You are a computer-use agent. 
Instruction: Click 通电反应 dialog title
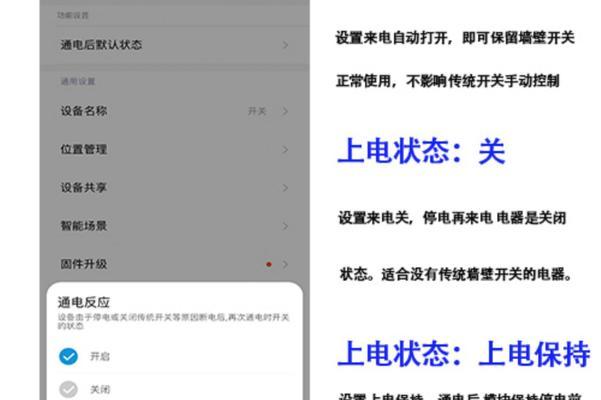[x=84, y=302]
